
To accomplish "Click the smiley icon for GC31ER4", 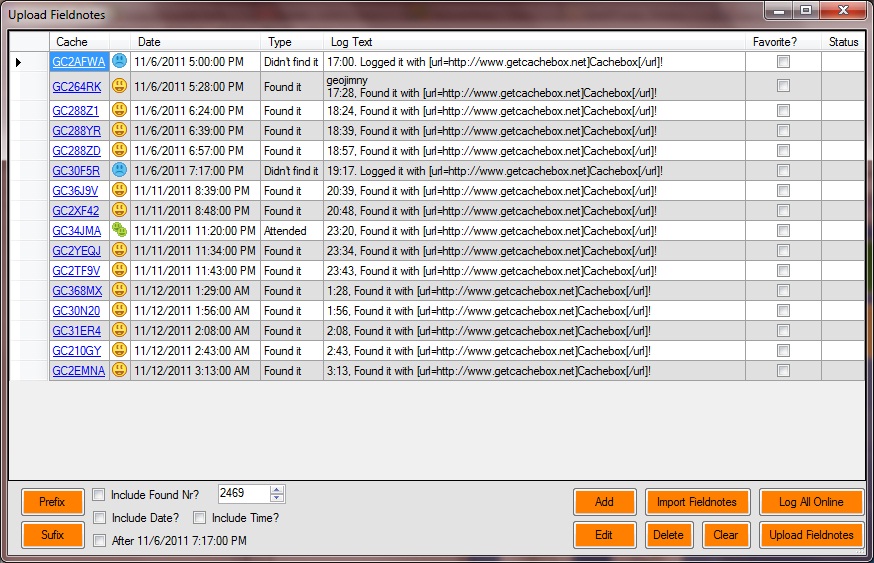I will click(x=119, y=330).
